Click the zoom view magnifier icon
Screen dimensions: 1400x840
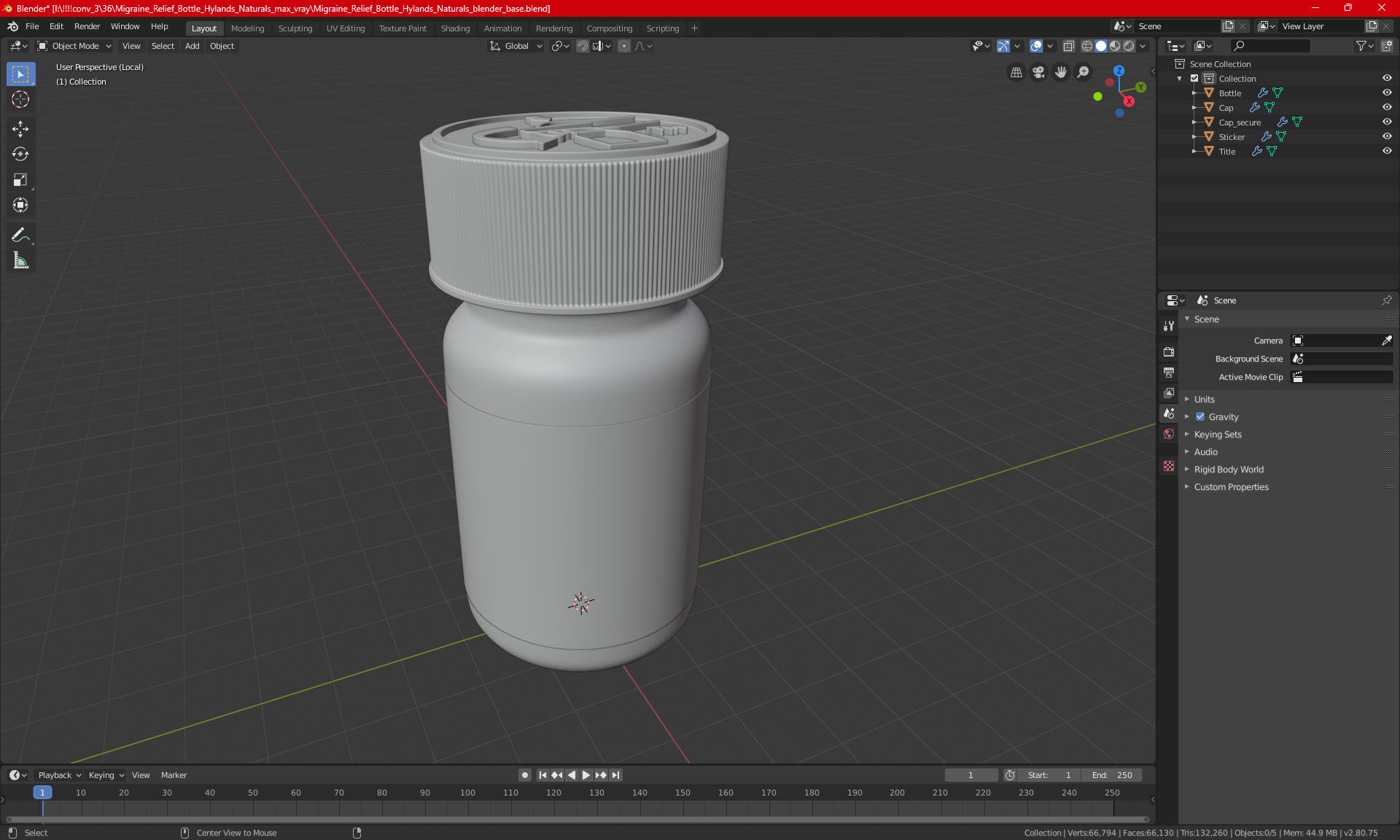(x=1084, y=72)
